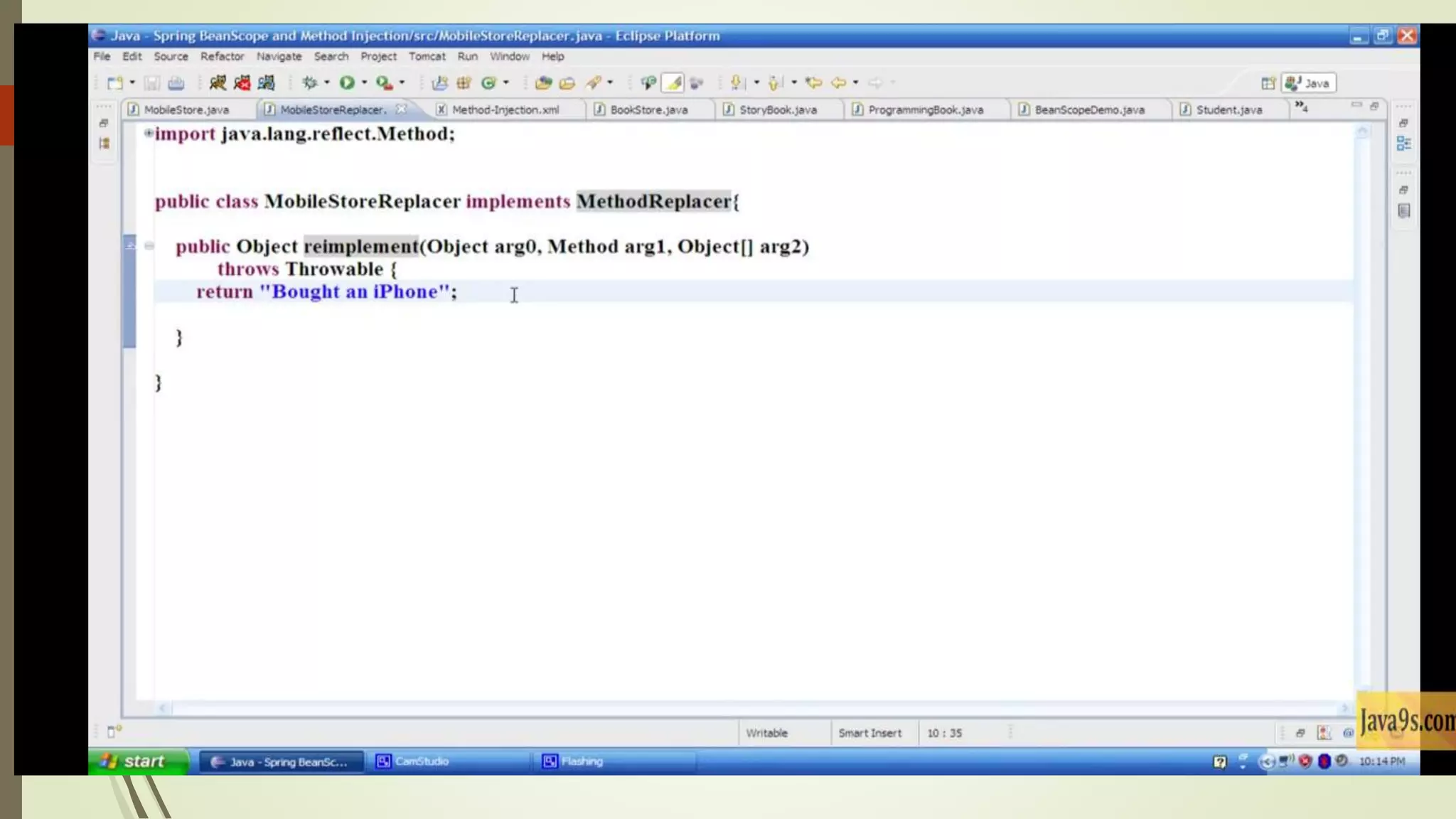1456x819 pixels.
Task: Toggle Mark Occurrences highlighter button
Action: [x=673, y=82]
